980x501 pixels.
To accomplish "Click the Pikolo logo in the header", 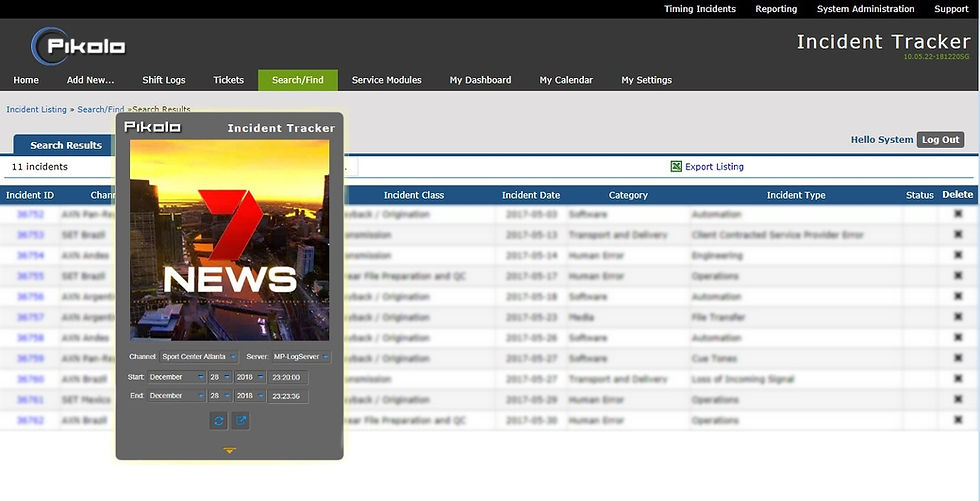I will (x=79, y=46).
